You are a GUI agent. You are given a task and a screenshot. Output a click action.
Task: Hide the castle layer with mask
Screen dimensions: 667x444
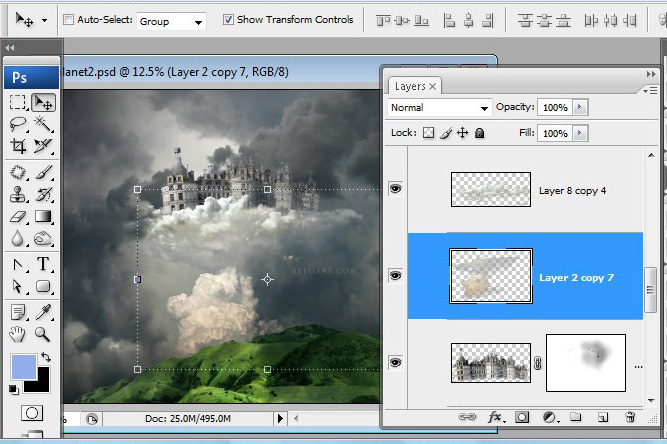tap(396, 362)
